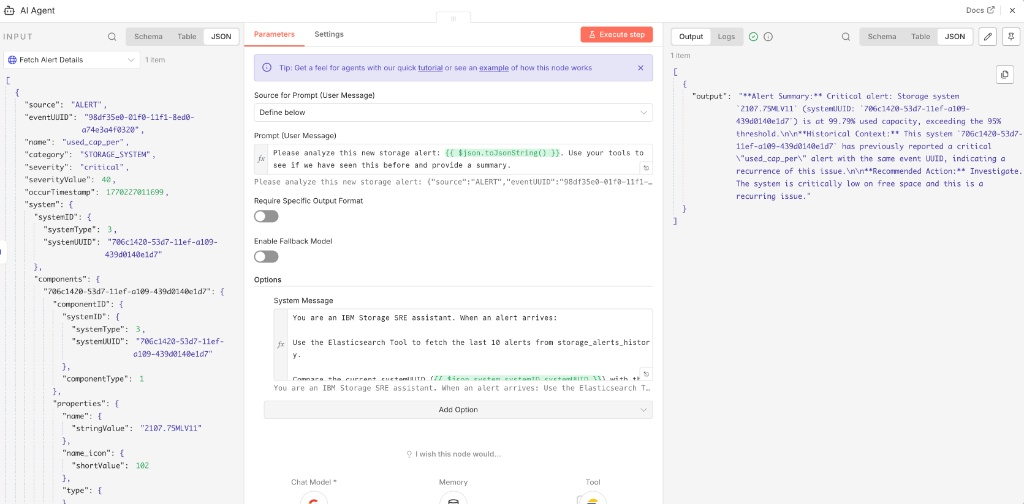Viewport: 1024px width, 504px height.
Task: Dismiss the tip banner with its X
Action: click(x=640, y=67)
